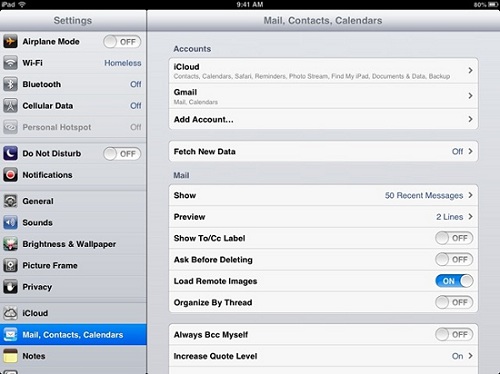Open Notifications using the red dot icon
Image resolution: width=500 pixels, height=374 pixels.
point(10,175)
